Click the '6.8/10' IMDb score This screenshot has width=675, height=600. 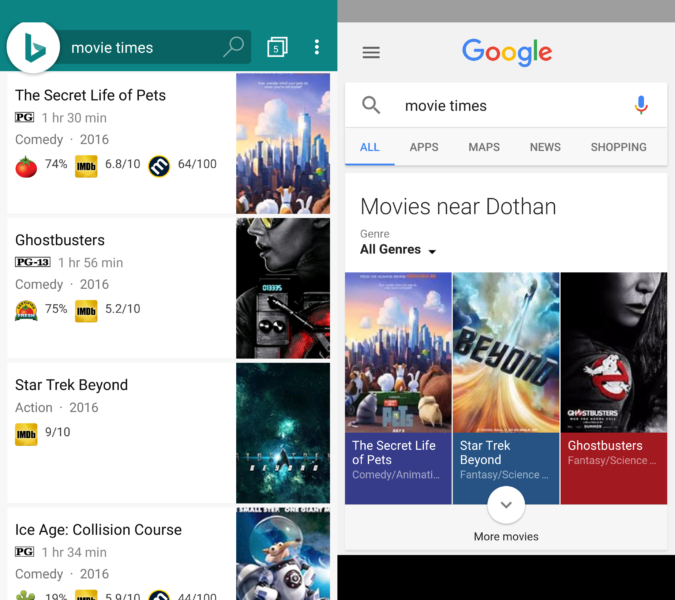(123, 164)
